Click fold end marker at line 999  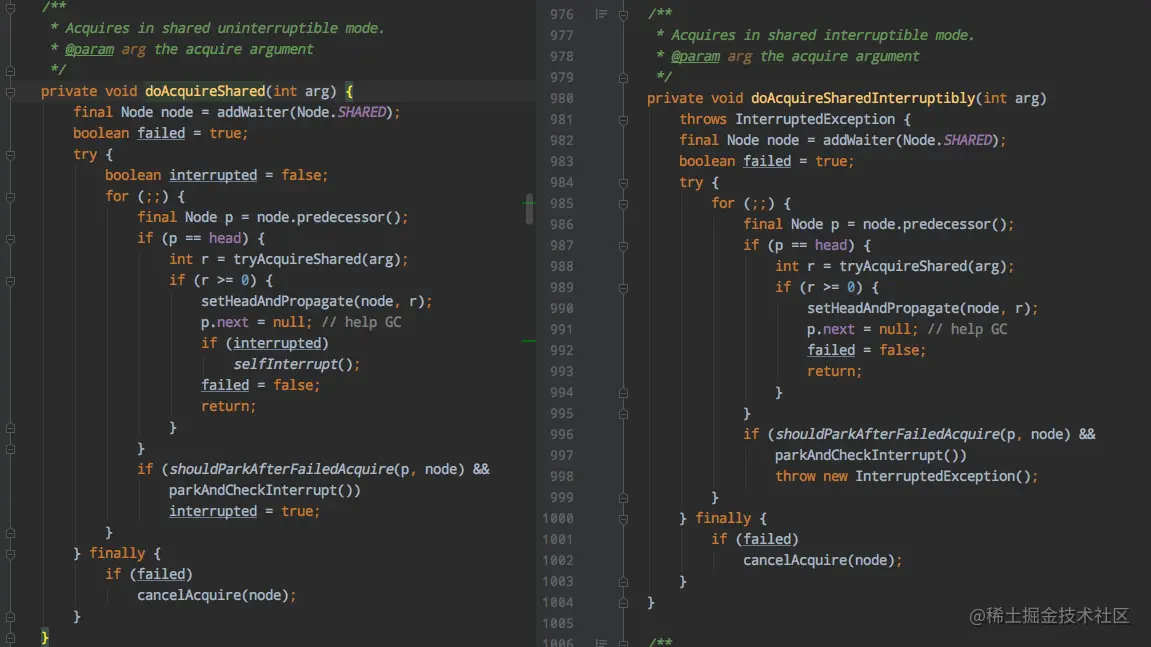click(x=623, y=498)
